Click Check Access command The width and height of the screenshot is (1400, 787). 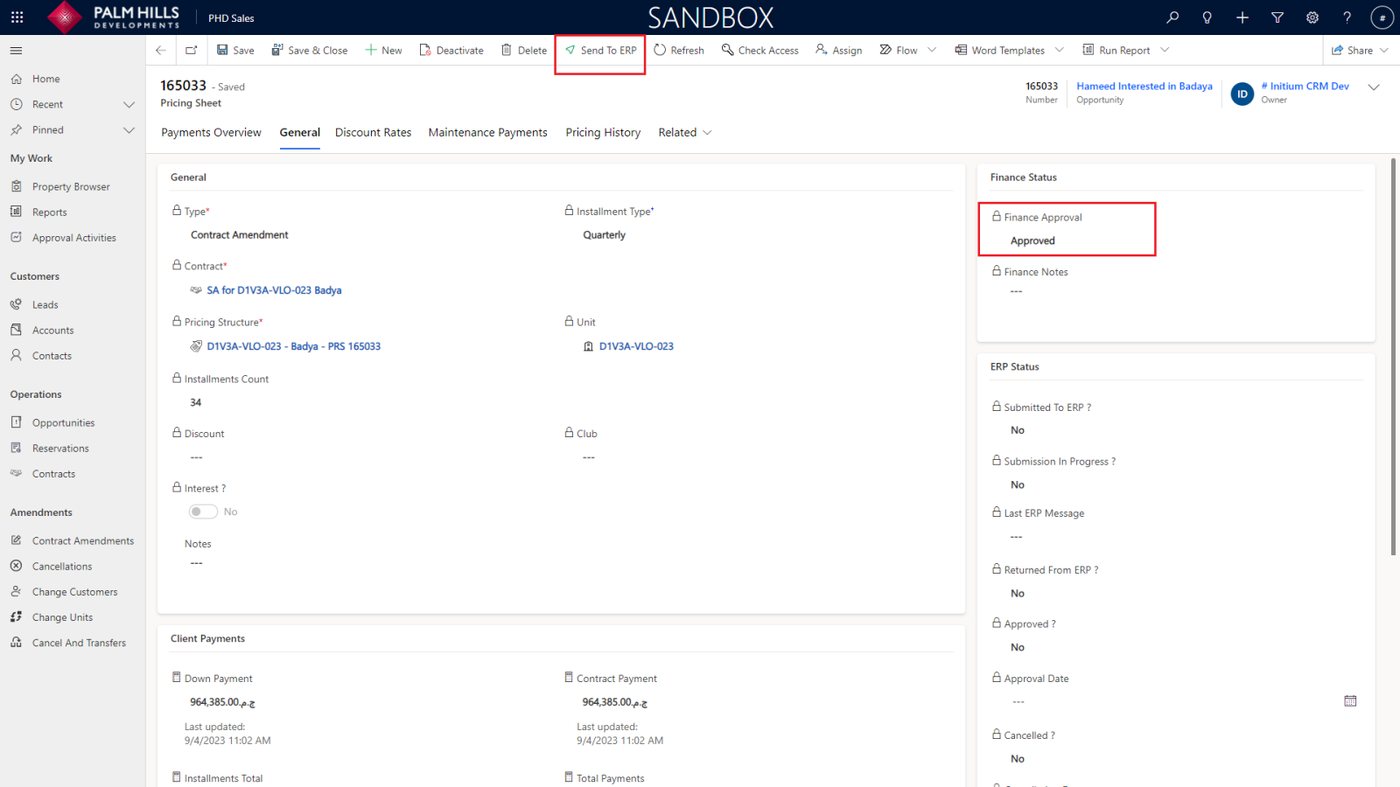760,50
